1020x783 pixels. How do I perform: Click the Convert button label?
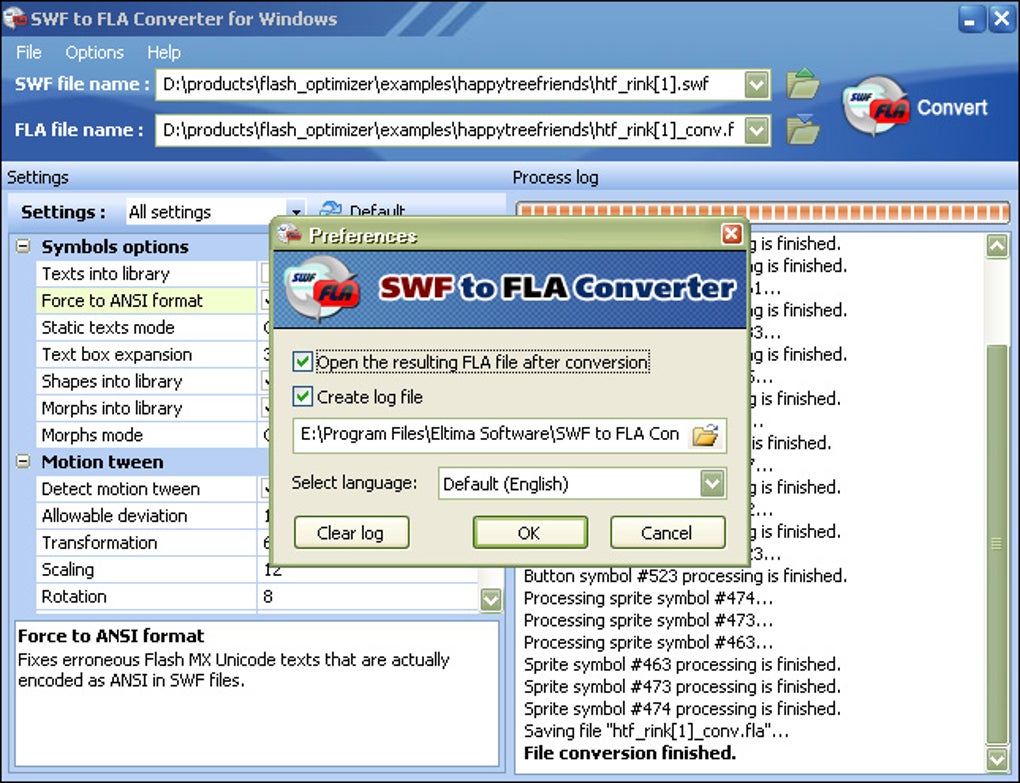click(x=952, y=107)
